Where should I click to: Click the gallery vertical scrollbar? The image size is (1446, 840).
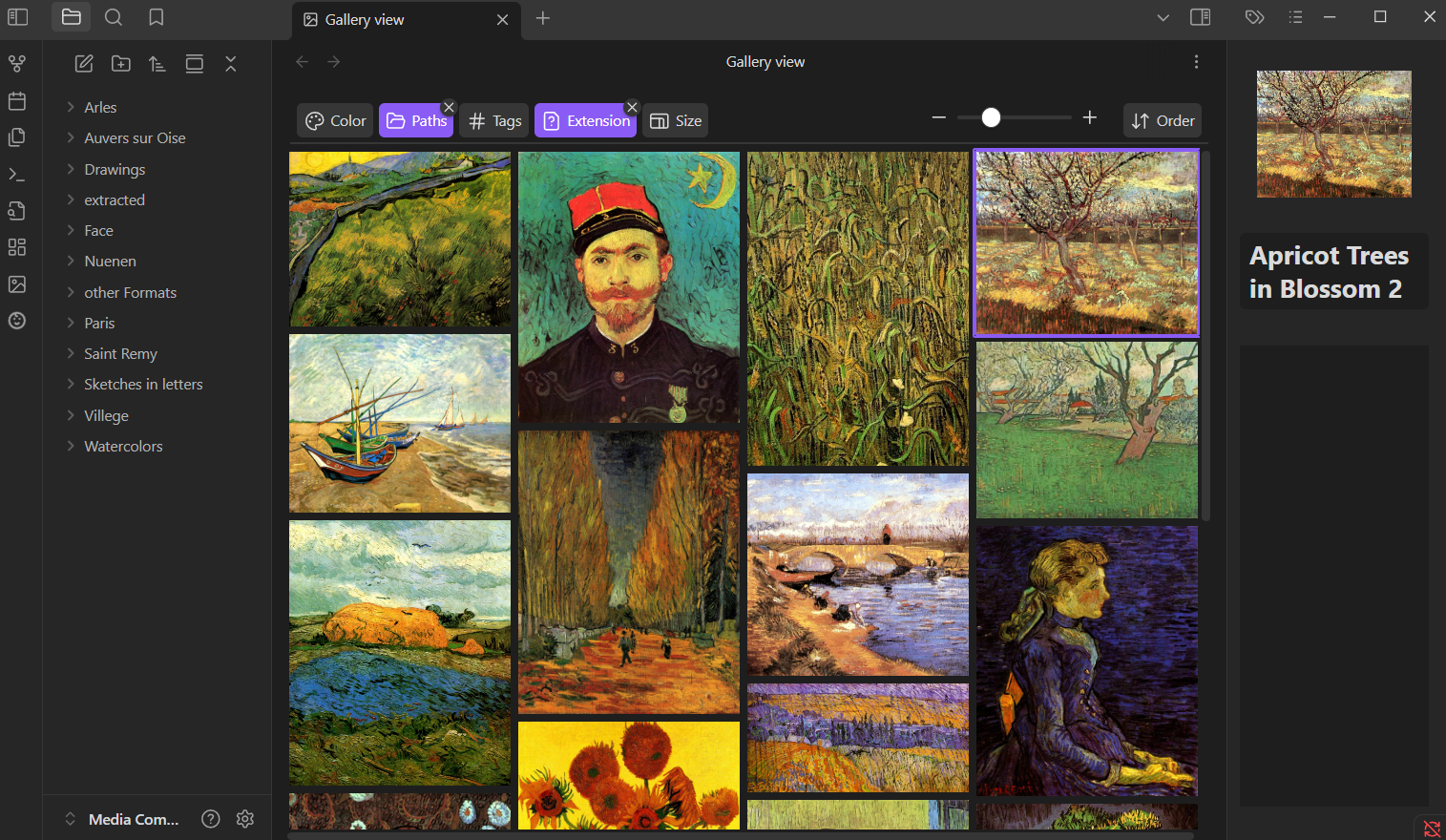[x=1205, y=334]
